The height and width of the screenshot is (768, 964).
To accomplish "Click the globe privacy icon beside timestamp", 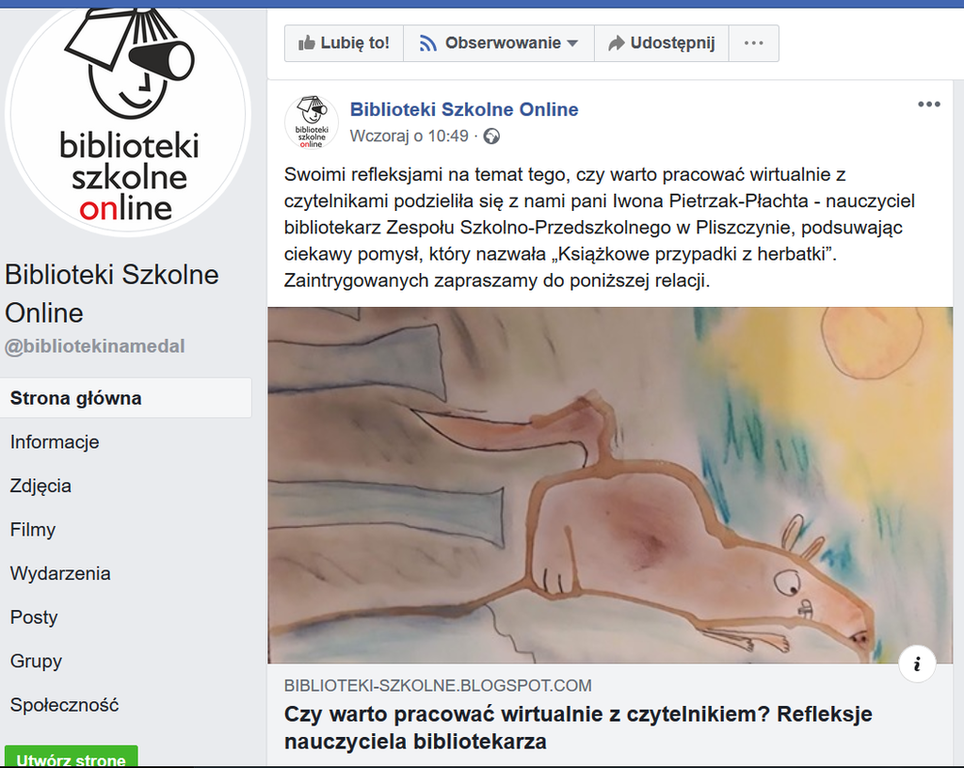I will click(491, 136).
